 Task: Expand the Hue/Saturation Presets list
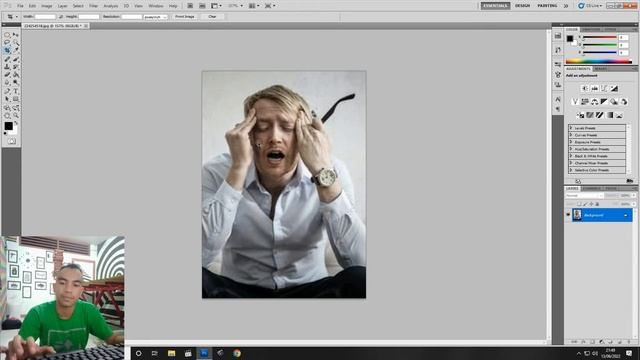click(x=571, y=149)
